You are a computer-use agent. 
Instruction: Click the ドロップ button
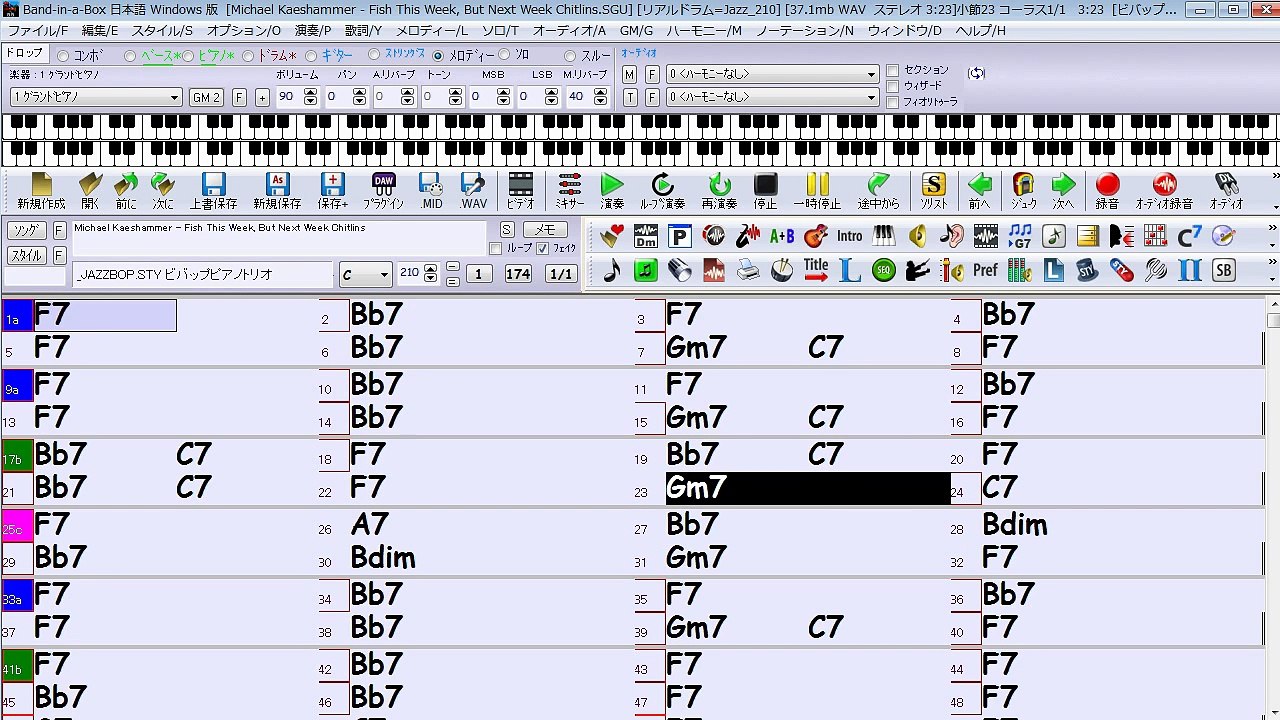[25, 53]
